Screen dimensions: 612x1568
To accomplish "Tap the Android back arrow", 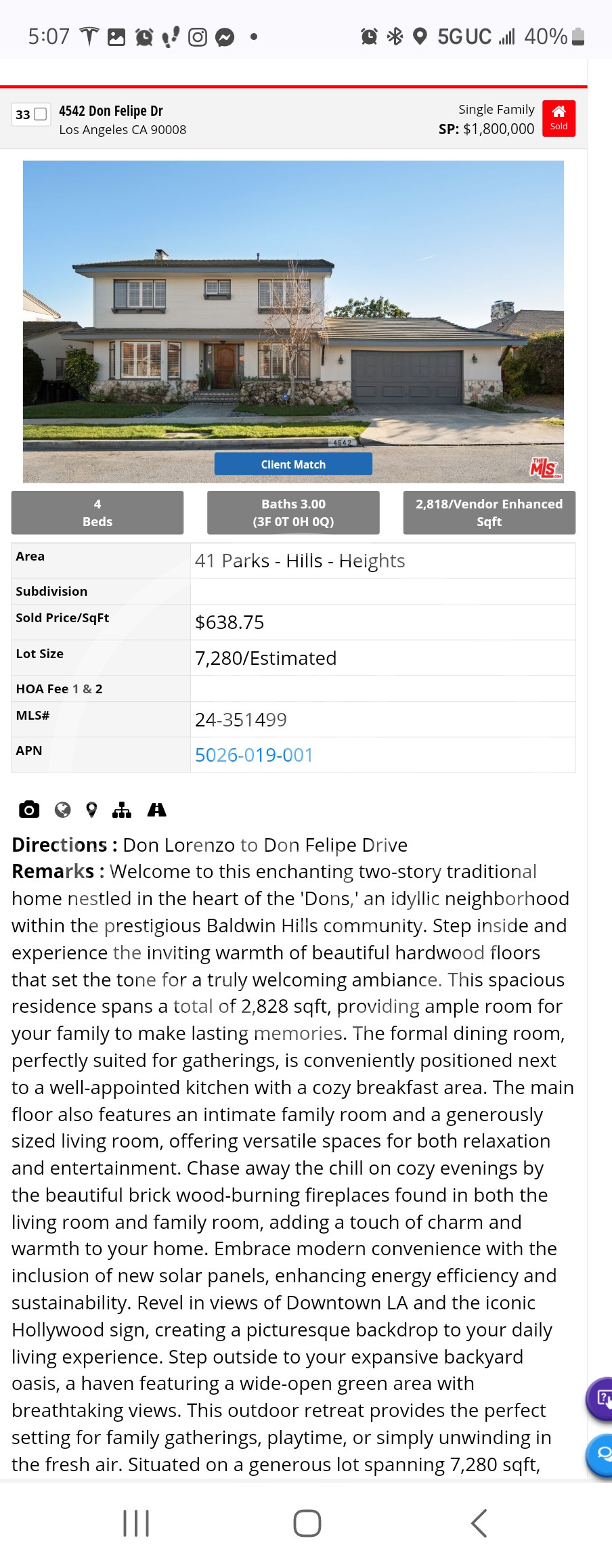I will point(479,1523).
